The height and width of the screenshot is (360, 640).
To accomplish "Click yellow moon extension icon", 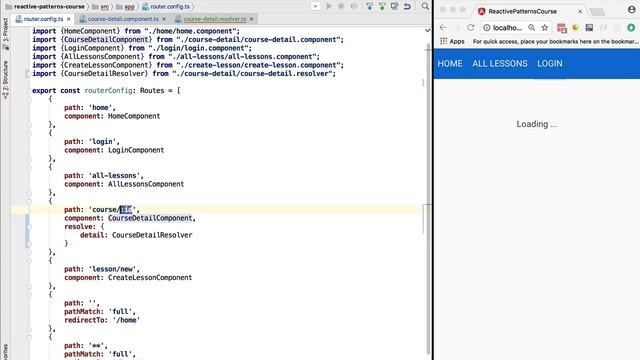I will tap(576, 28).
